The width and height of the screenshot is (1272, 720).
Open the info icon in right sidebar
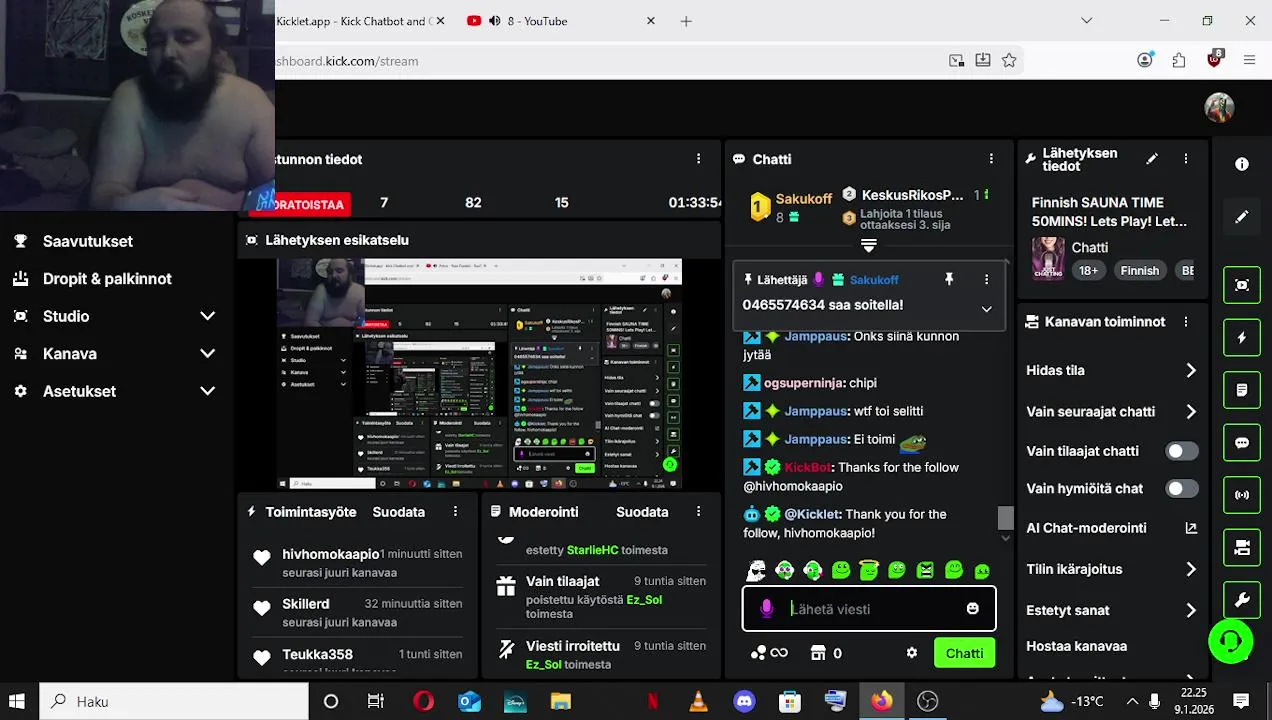coord(1241,164)
